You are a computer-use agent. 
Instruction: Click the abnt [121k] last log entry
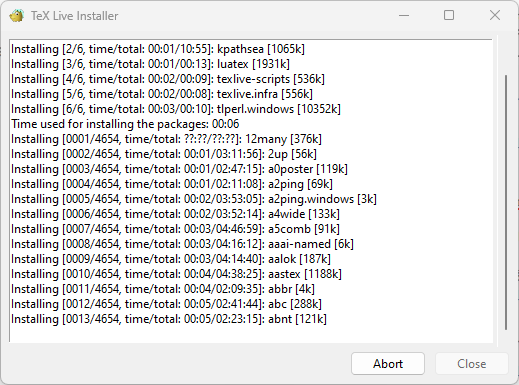(169, 319)
